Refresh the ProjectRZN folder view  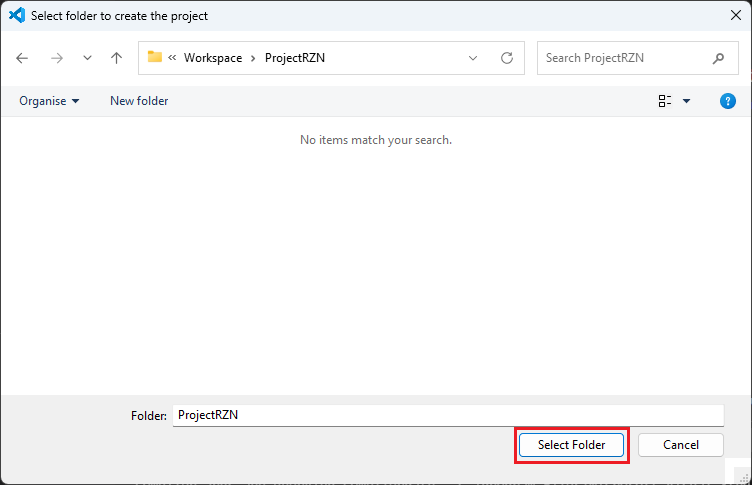pos(507,58)
